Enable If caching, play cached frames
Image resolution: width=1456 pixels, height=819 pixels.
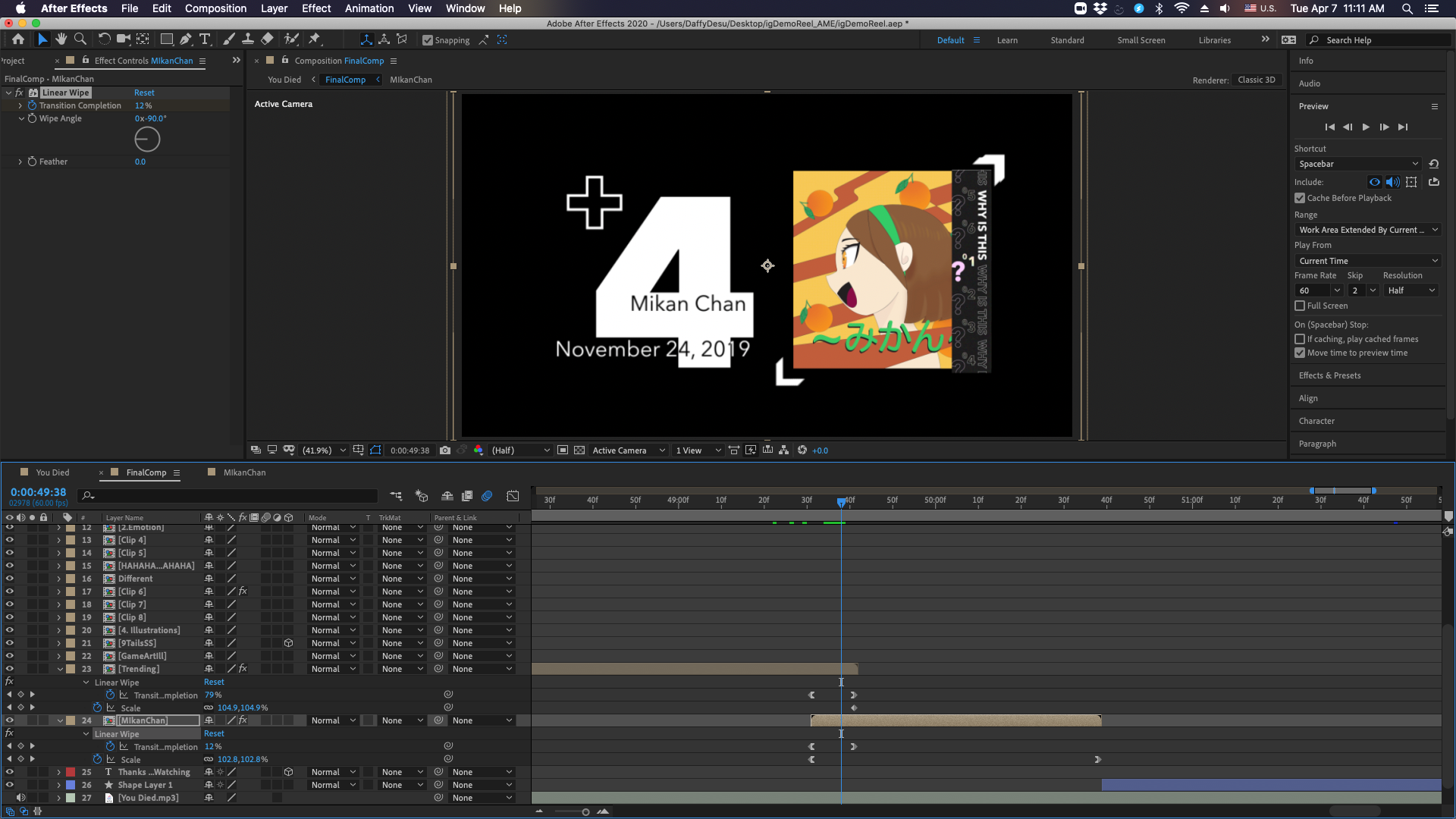click(x=1300, y=339)
